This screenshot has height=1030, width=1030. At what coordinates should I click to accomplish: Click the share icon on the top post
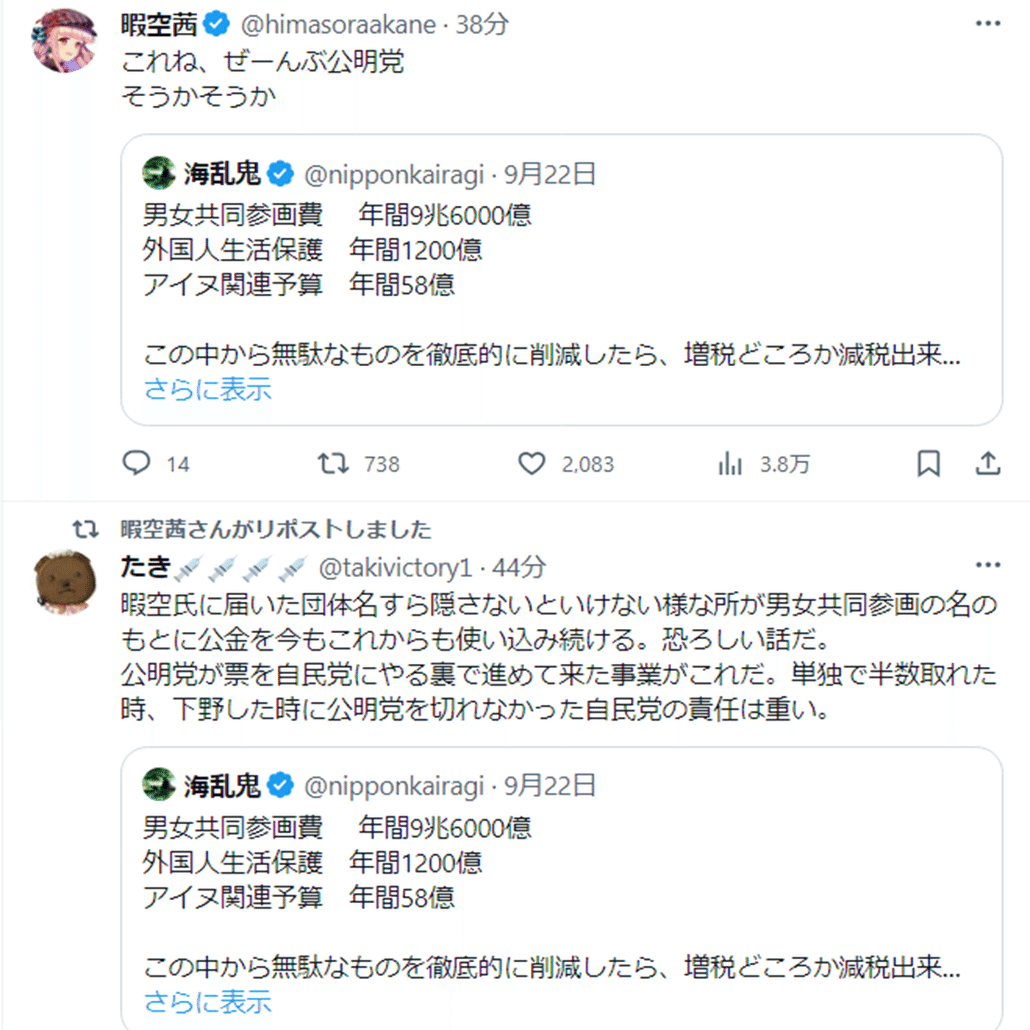click(x=987, y=464)
